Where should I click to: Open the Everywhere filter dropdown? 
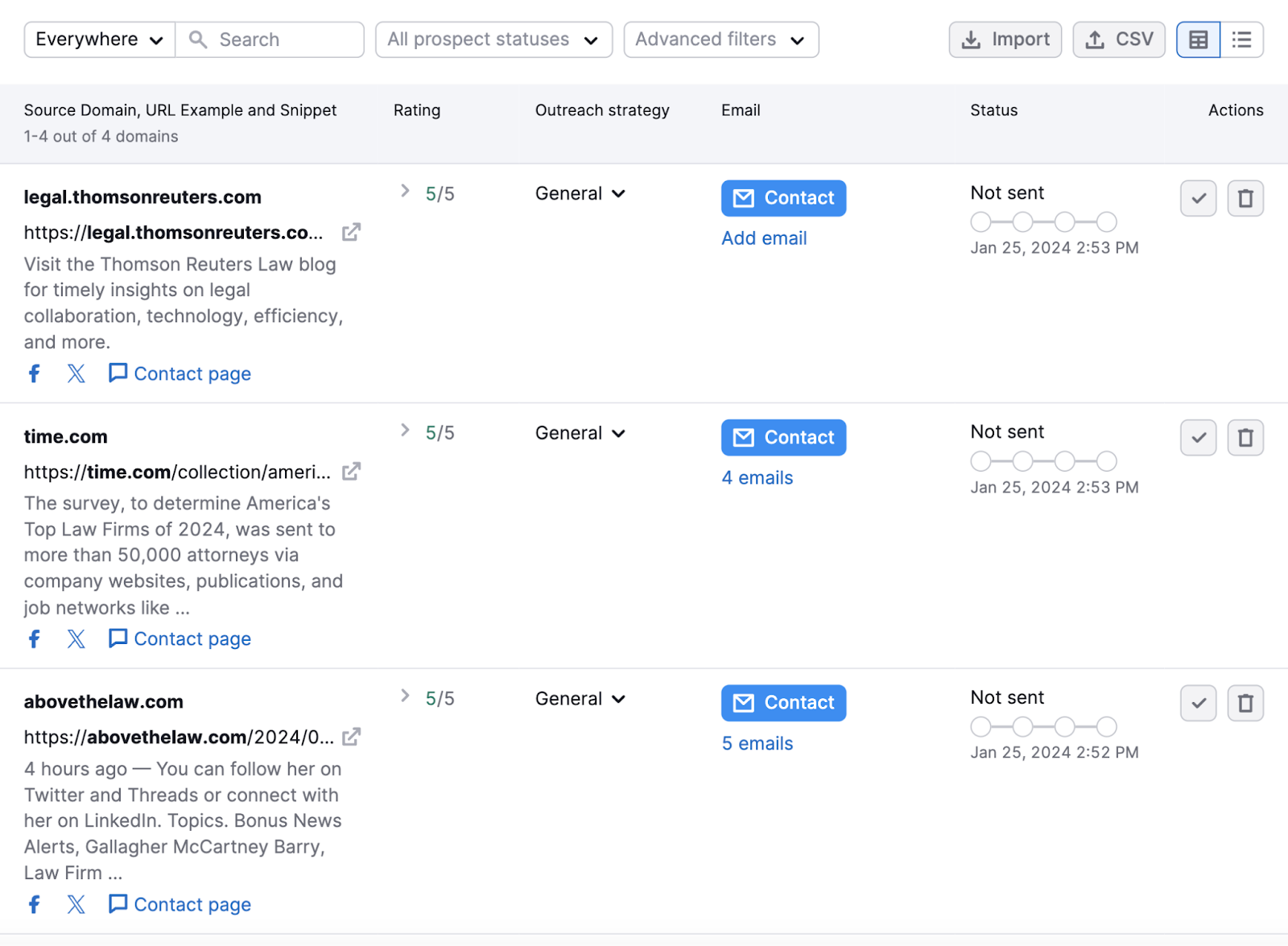[x=98, y=39]
